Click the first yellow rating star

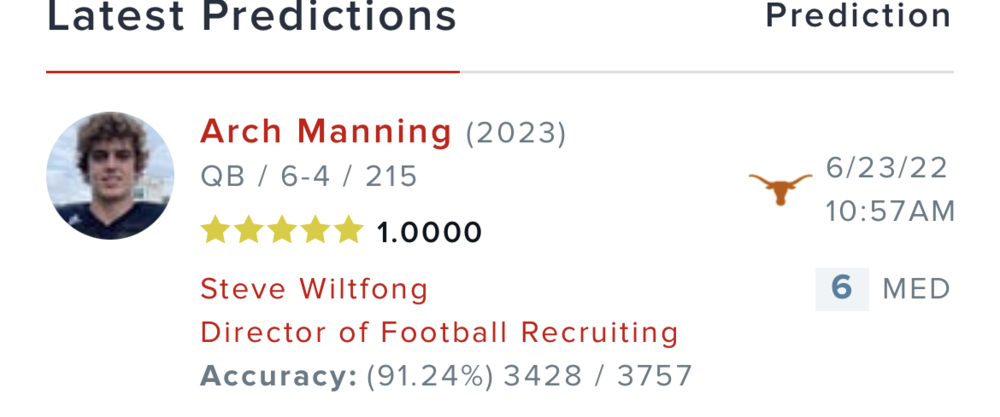[x=214, y=231]
